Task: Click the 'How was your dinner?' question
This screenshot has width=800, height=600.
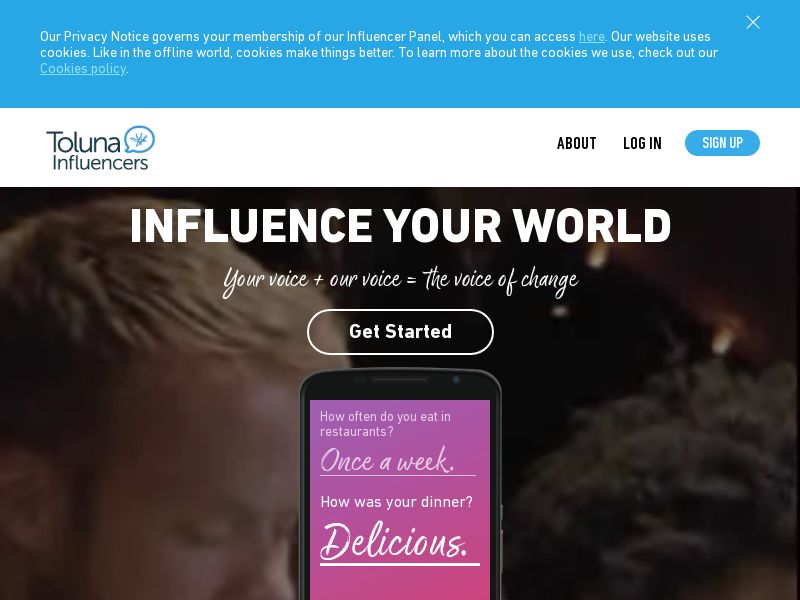Action: [x=396, y=502]
